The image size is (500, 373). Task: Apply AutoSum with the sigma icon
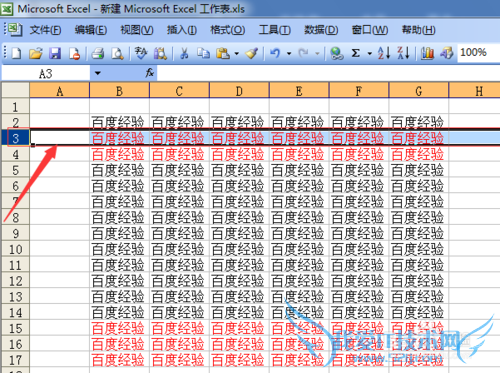pos(356,53)
